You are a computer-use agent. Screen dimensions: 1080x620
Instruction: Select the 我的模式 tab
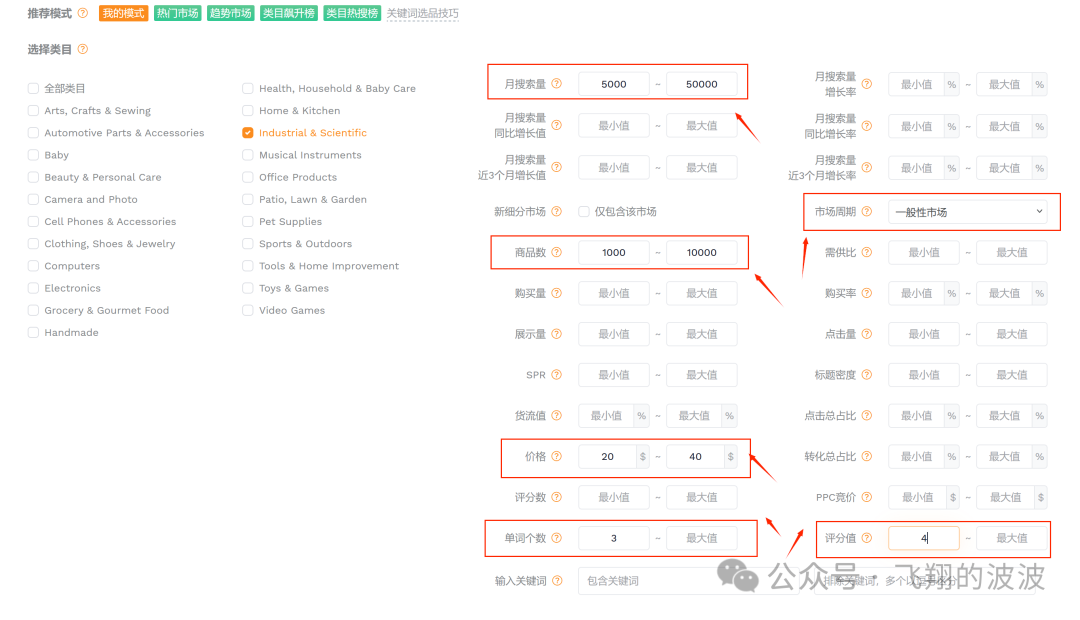(124, 14)
